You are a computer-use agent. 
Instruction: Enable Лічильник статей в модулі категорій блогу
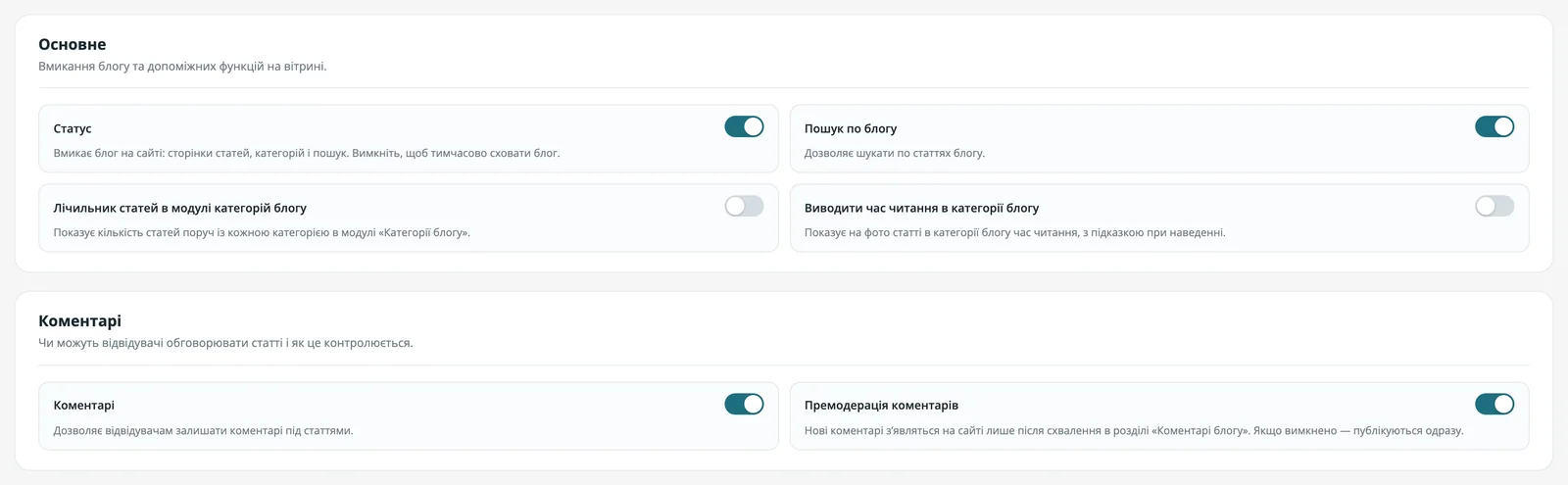pos(744,206)
